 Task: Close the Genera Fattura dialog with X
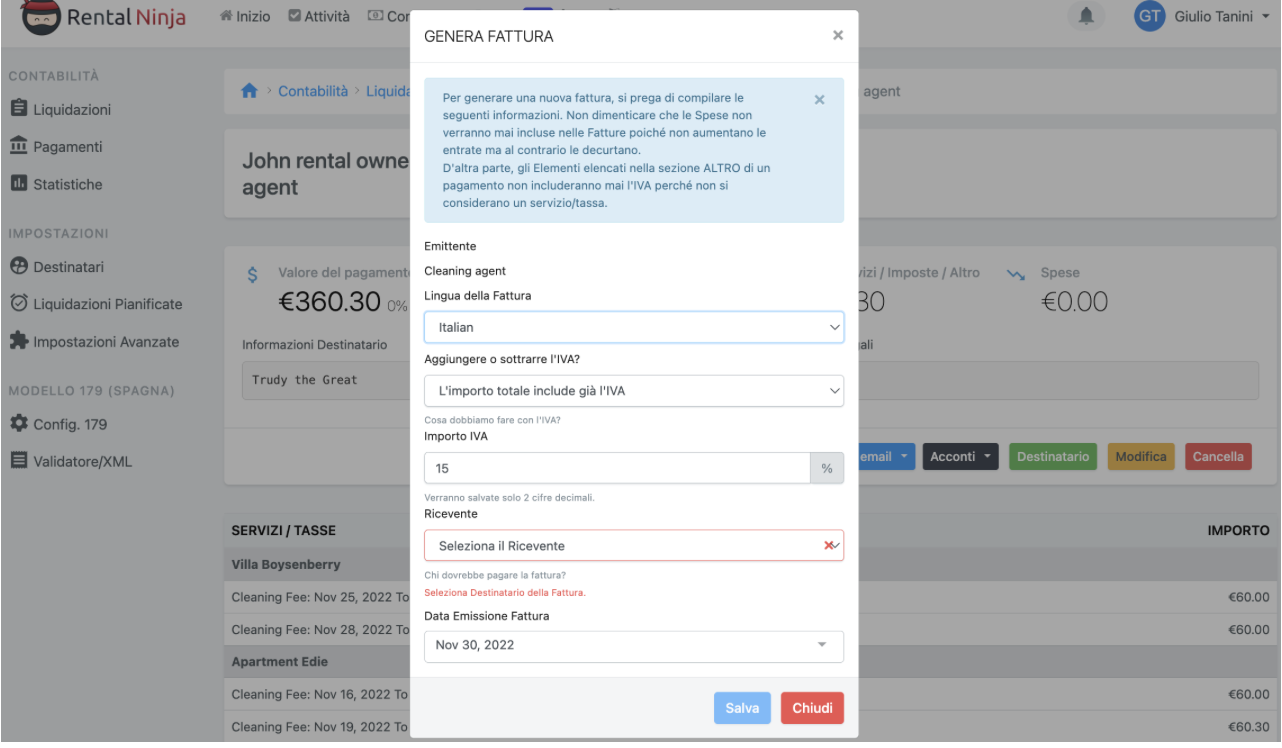pos(838,36)
